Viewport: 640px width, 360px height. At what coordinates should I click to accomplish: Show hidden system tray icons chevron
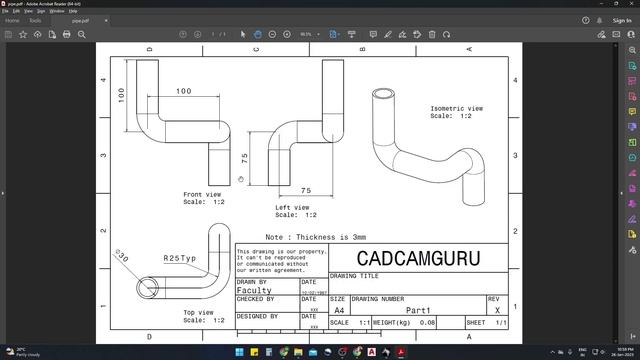coord(553,352)
